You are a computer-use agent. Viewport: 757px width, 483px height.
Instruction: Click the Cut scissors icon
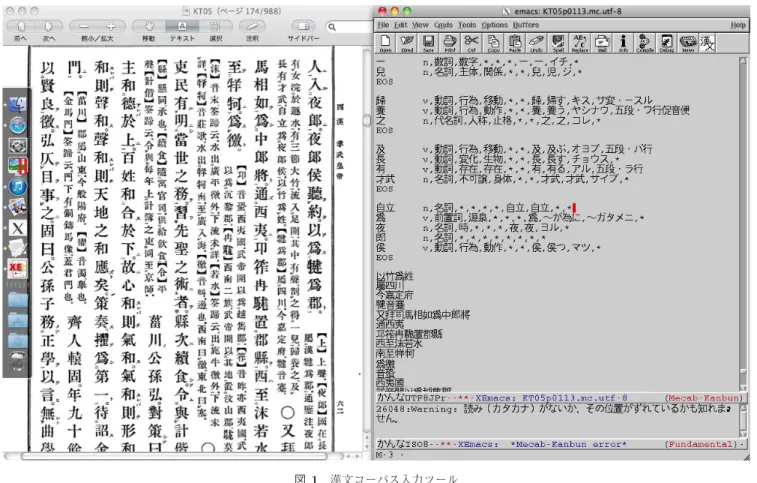pyautogui.click(x=472, y=43)
